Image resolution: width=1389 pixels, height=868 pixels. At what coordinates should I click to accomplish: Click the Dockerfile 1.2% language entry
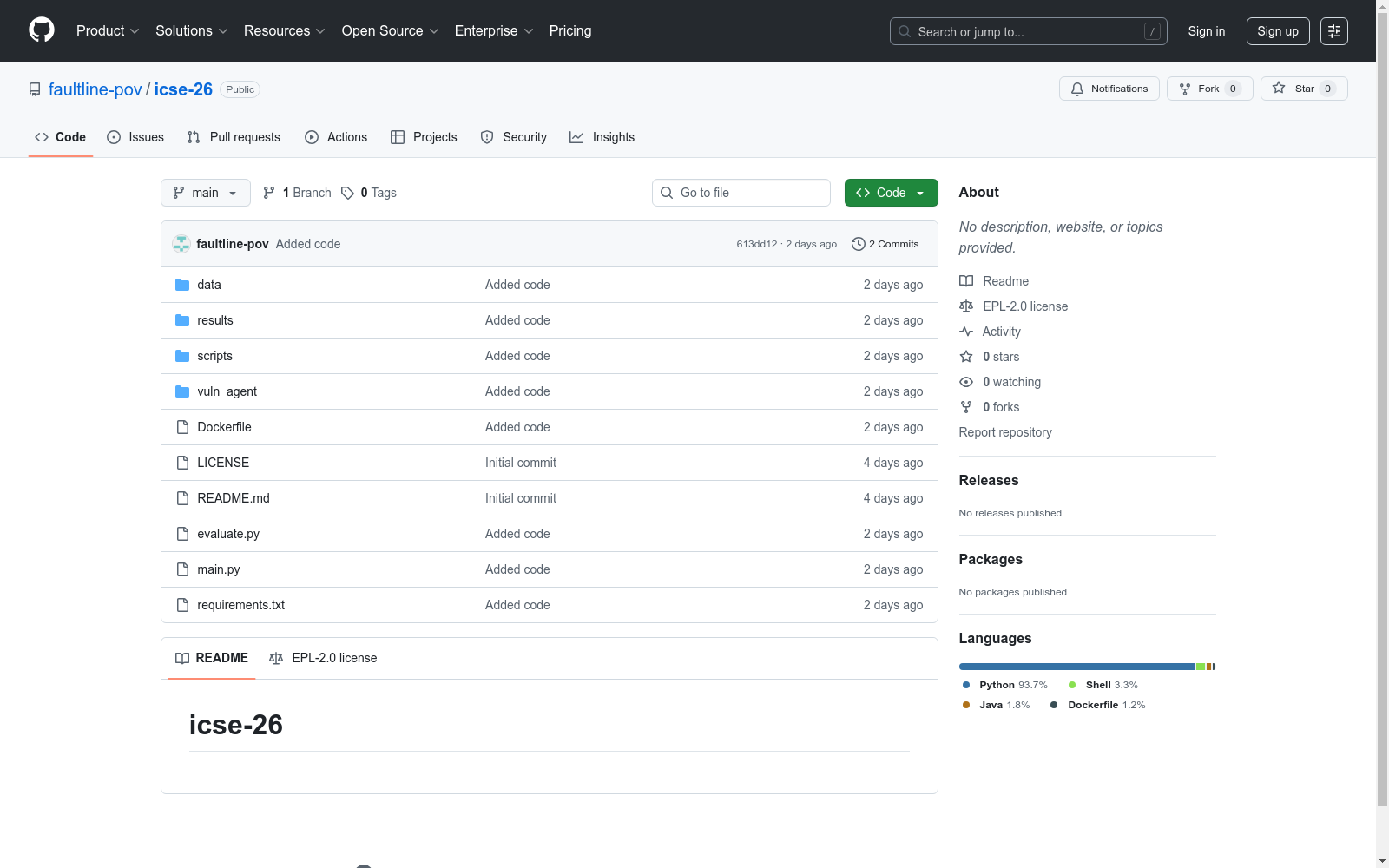click(x=1098, y=705)
